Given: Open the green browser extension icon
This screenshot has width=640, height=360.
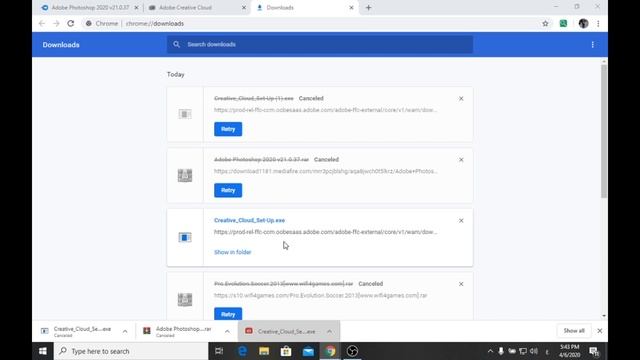Looking at the screenshot, I should click(563, 24).
